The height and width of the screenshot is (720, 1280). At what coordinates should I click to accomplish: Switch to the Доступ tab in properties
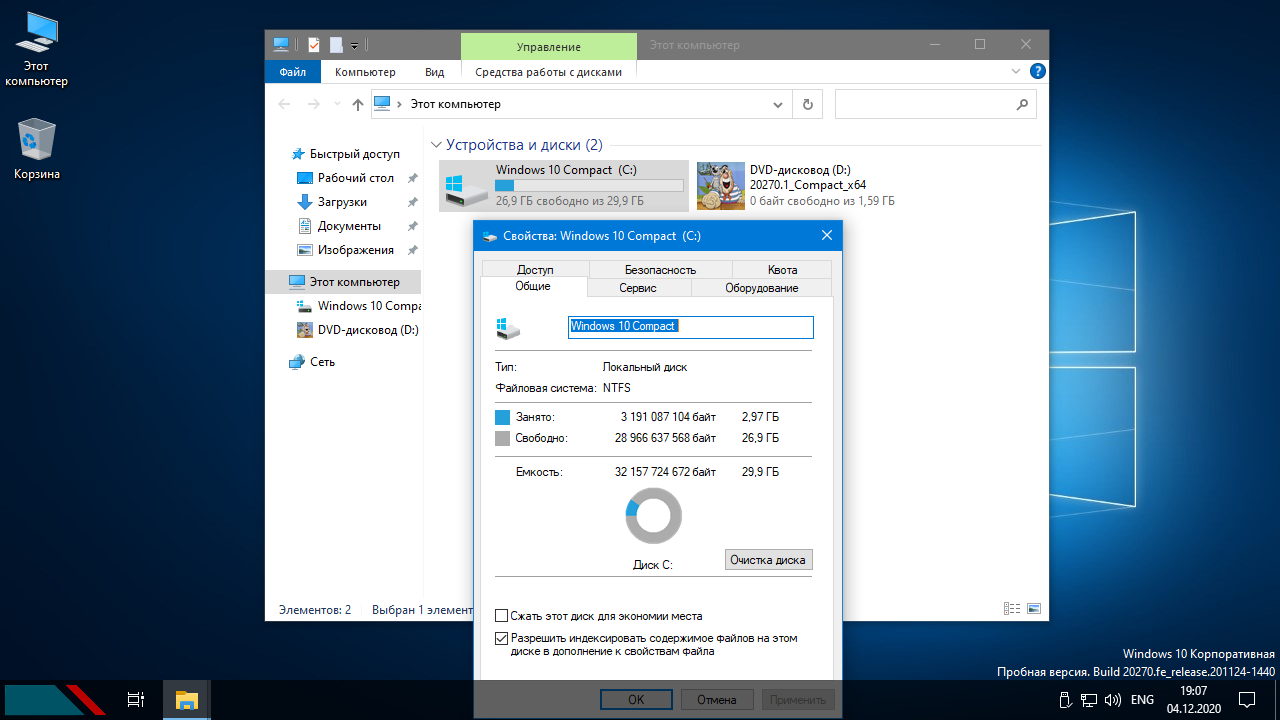coord(535,270)
